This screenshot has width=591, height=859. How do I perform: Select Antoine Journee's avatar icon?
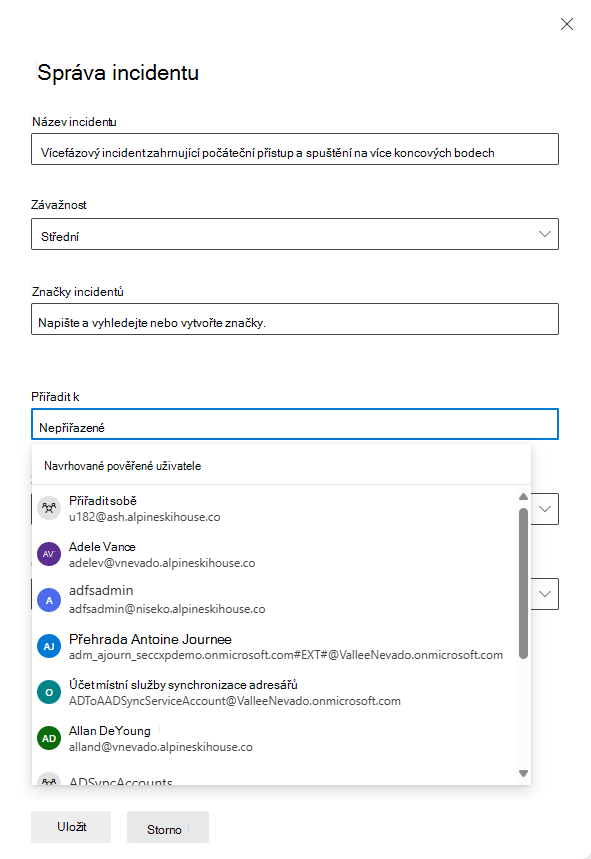coord(49,645)
